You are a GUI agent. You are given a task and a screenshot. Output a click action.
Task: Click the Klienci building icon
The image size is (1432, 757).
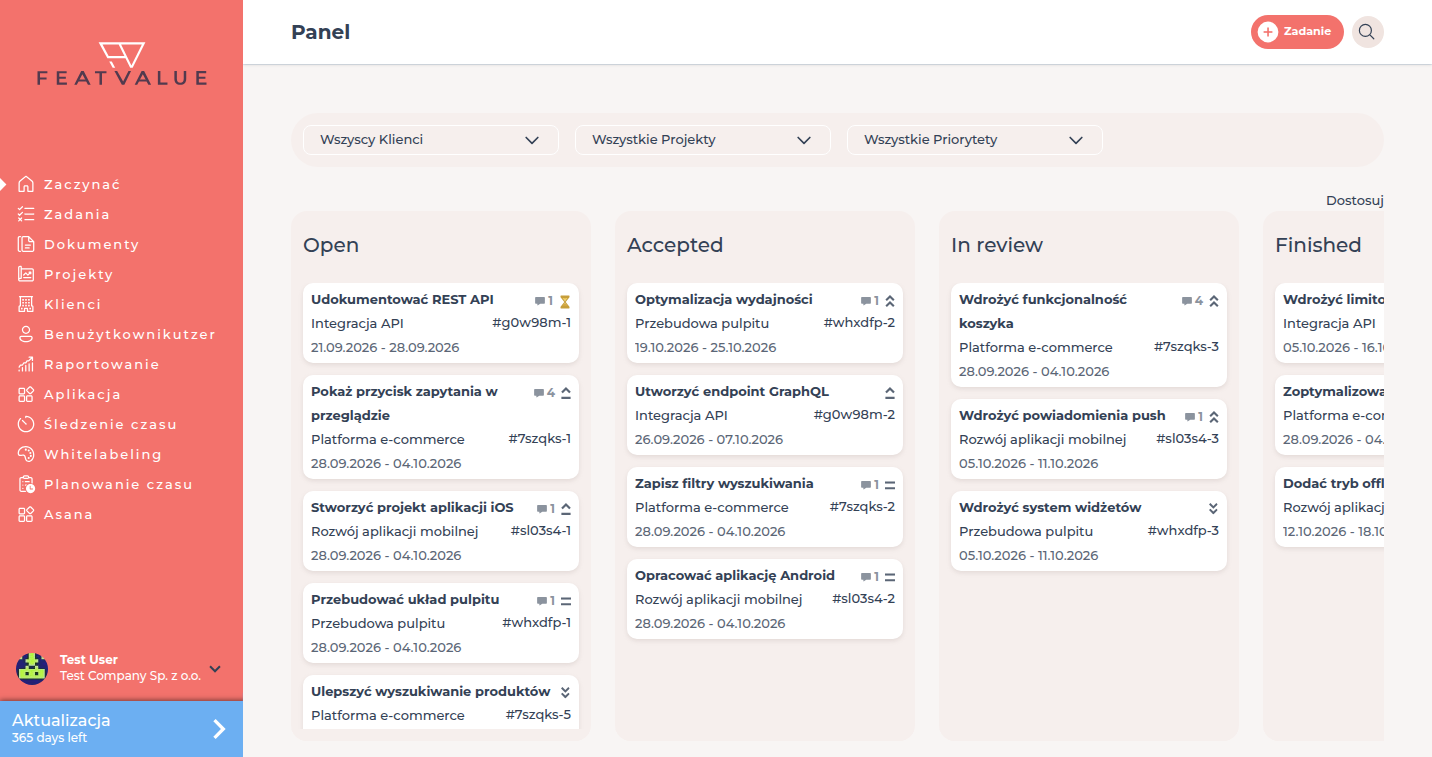tap(26, 304)
